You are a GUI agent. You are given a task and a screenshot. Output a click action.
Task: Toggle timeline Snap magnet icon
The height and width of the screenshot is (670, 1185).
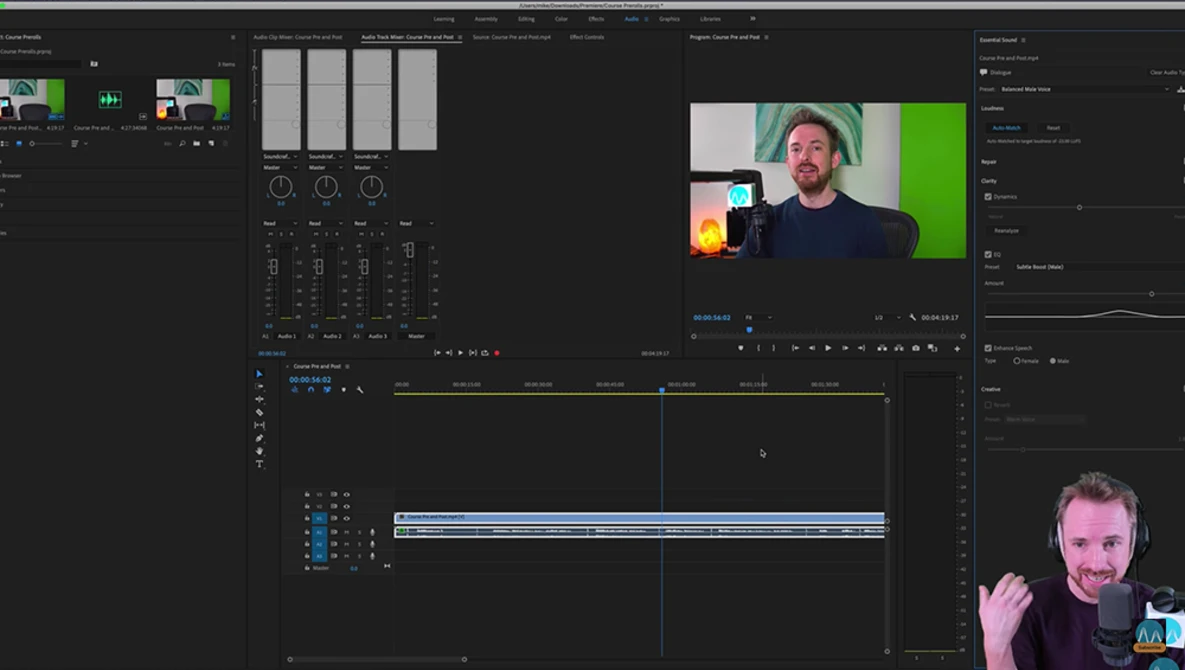311,390
